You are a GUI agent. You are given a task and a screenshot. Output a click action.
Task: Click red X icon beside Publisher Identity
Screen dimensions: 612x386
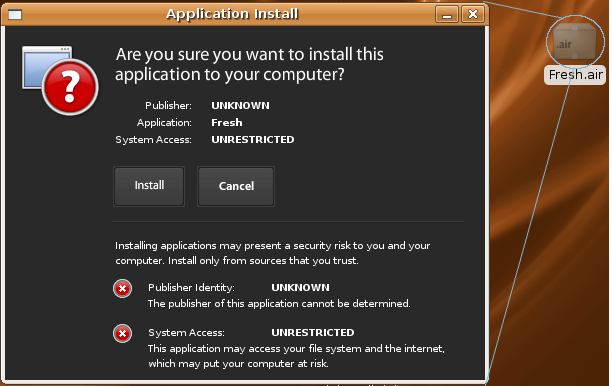tap(123, 289)
